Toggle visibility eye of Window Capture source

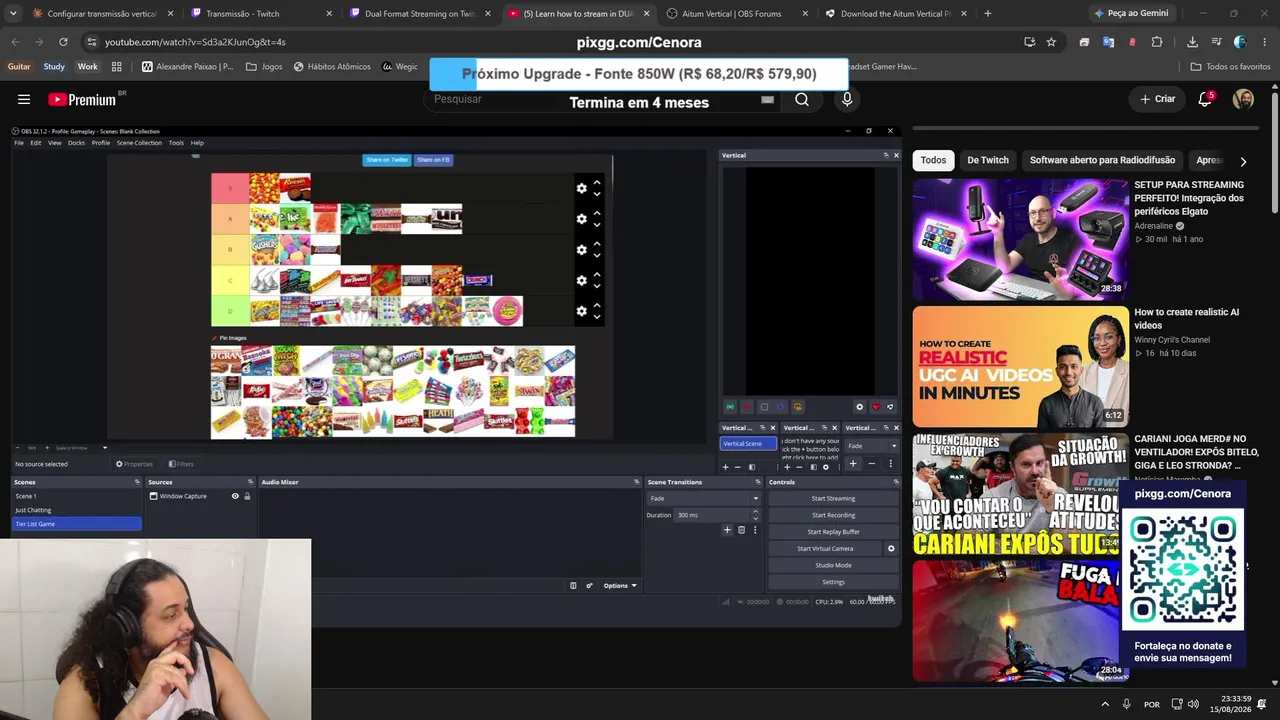[236, 496]
